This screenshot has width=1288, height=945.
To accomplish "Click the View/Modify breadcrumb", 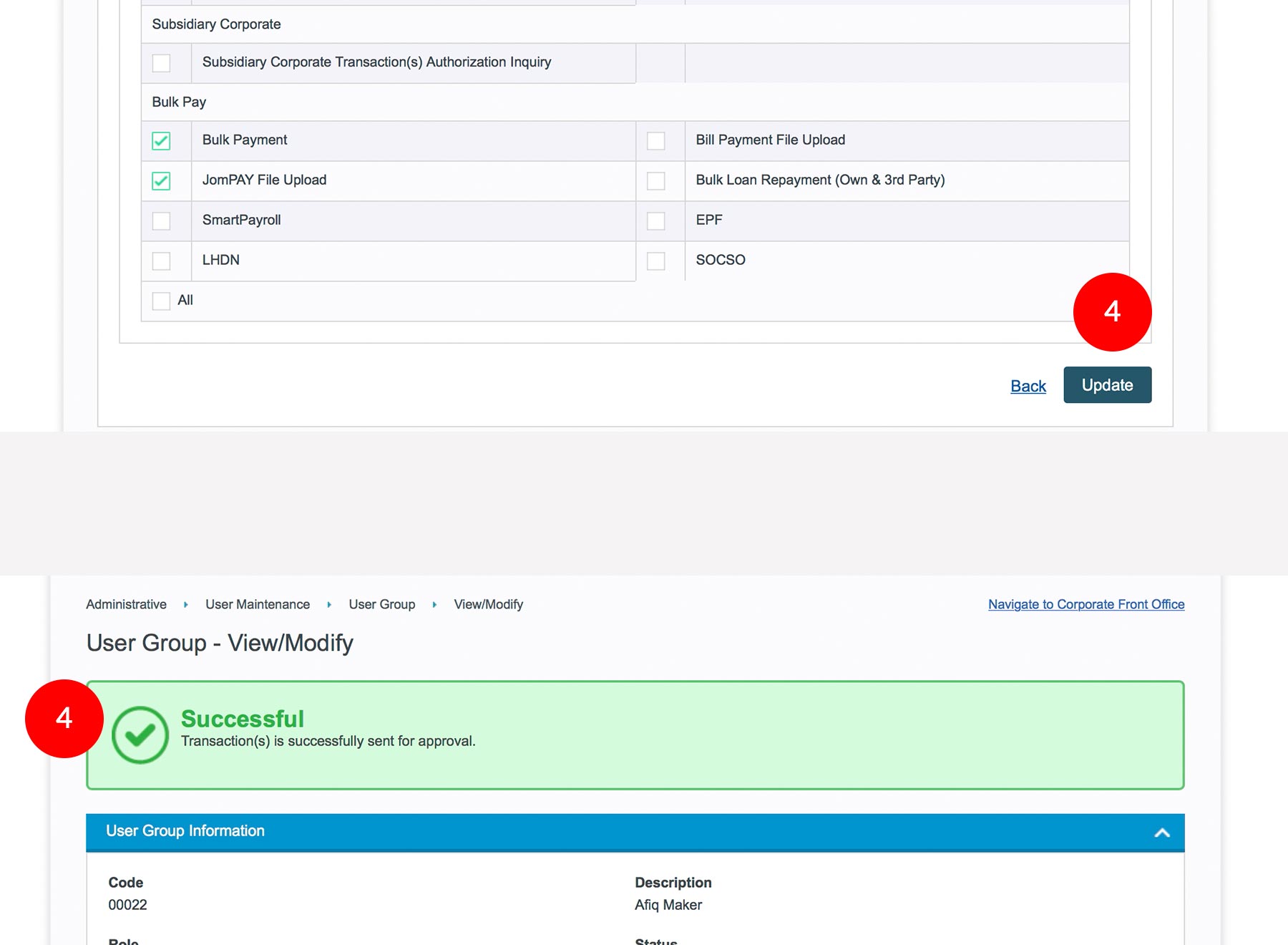I will [488, 604].
